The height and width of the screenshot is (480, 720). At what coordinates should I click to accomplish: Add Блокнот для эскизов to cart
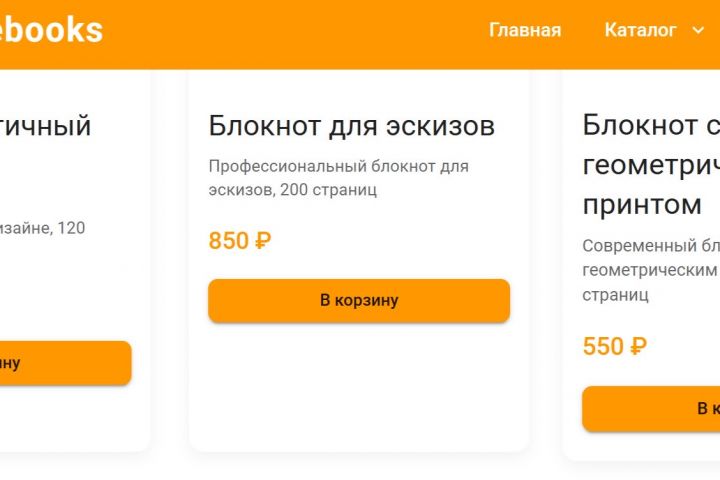pos(358,300)
